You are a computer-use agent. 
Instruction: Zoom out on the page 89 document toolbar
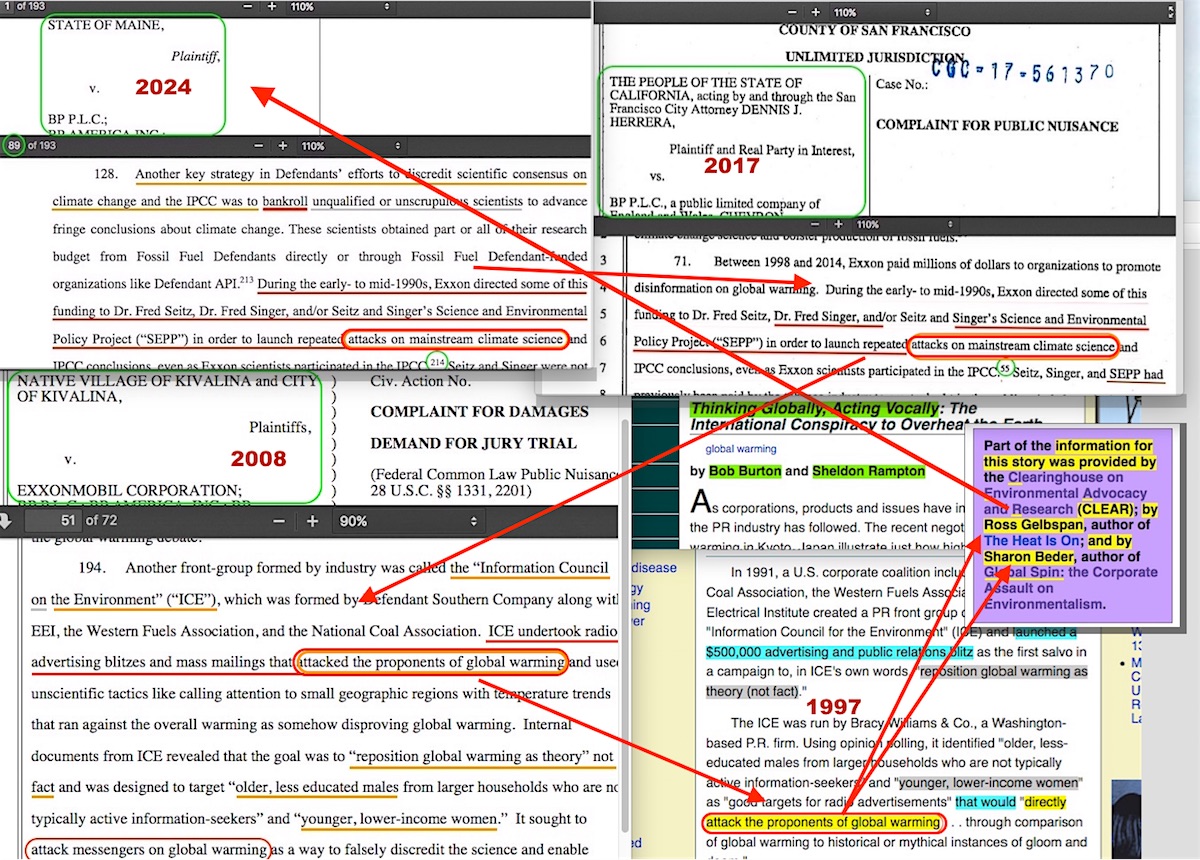[259, 147]
